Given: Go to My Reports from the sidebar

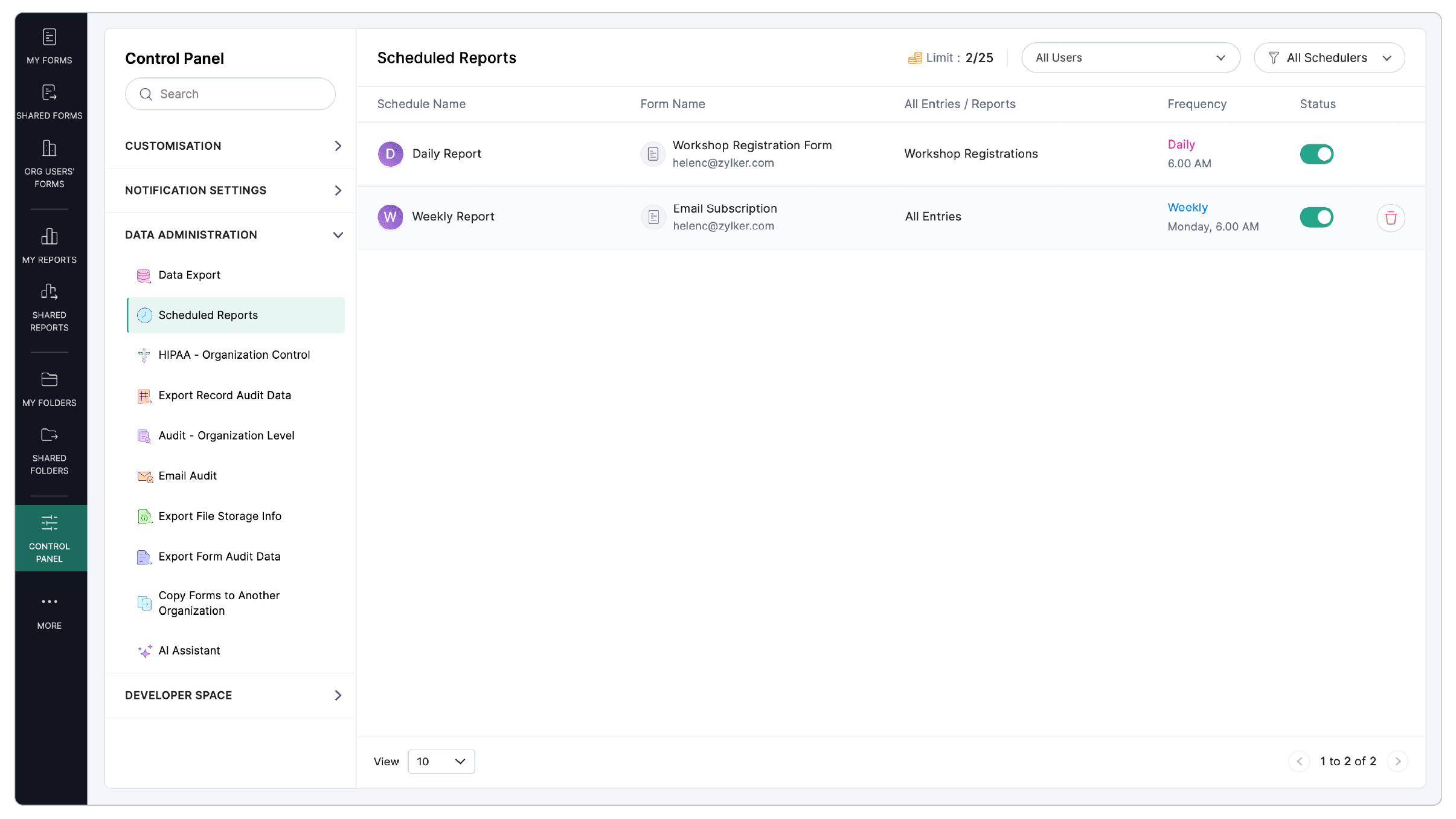Looking at the screenshot, I should pos(50,245).
